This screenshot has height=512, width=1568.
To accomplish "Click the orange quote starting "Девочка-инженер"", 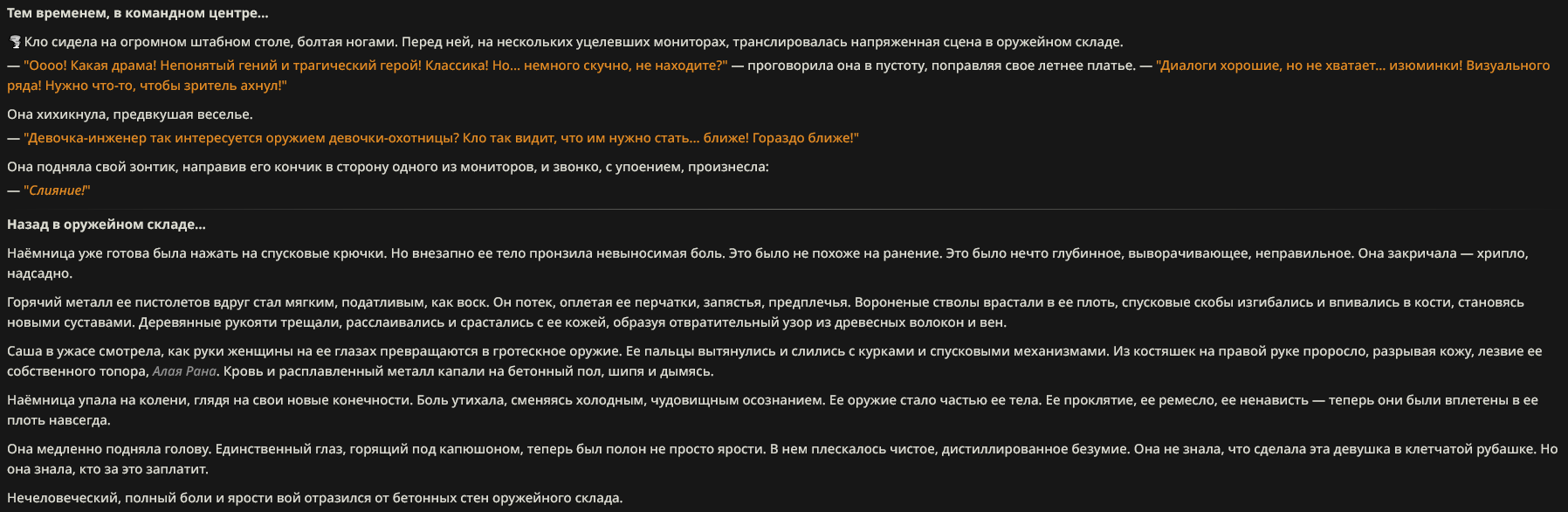I will tap(441, 138).
